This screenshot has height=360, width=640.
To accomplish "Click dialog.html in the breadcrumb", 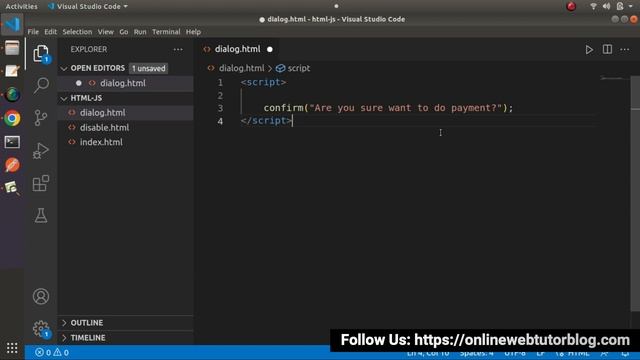I will click(241, 68).
